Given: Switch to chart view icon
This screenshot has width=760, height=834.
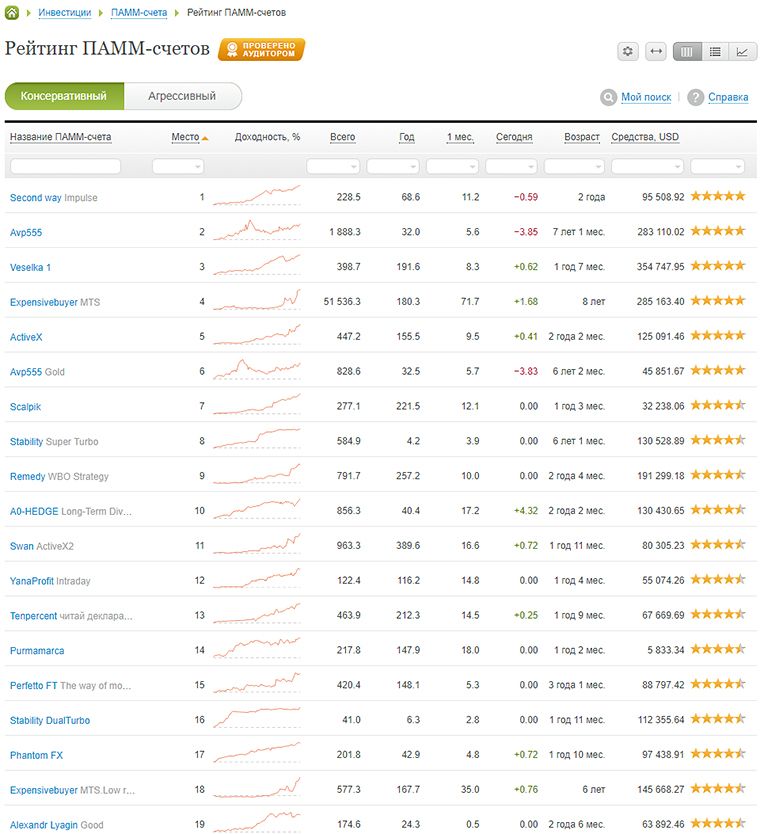Looking at the screenshot, I should pyautogui.click(x=743, y=52).
